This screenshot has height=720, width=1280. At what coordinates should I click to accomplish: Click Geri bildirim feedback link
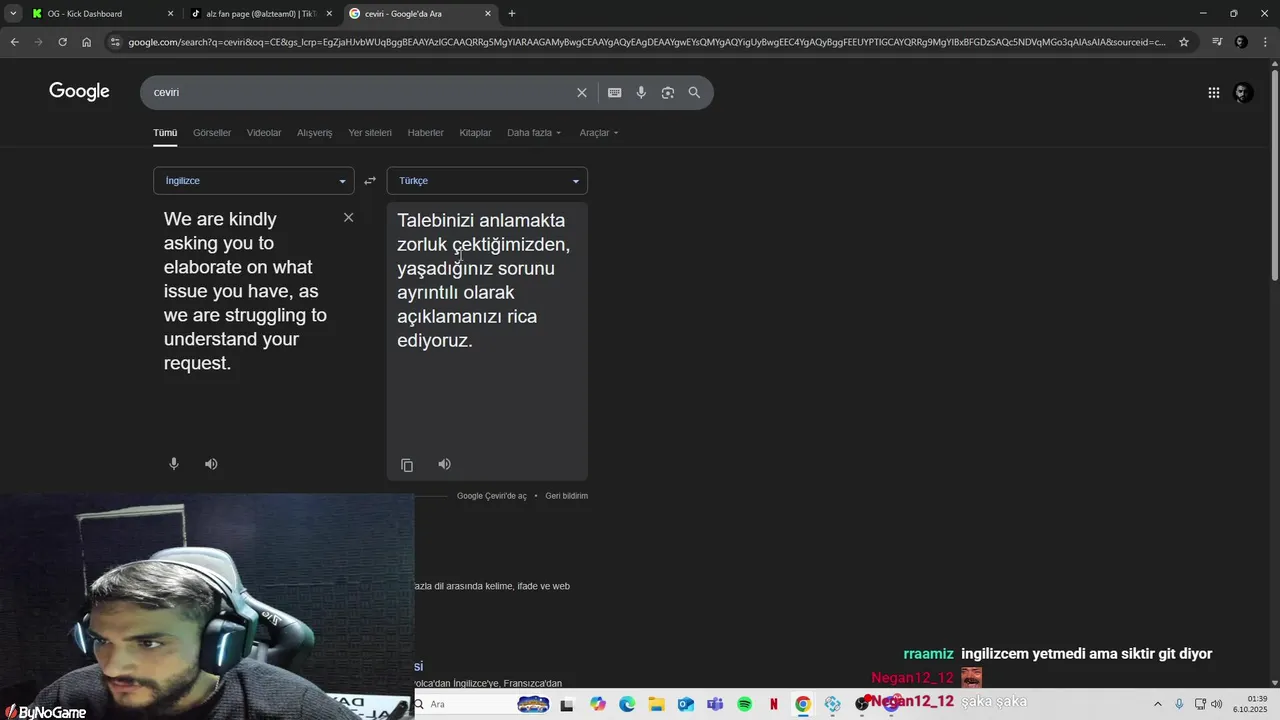[x=567, y=496]
